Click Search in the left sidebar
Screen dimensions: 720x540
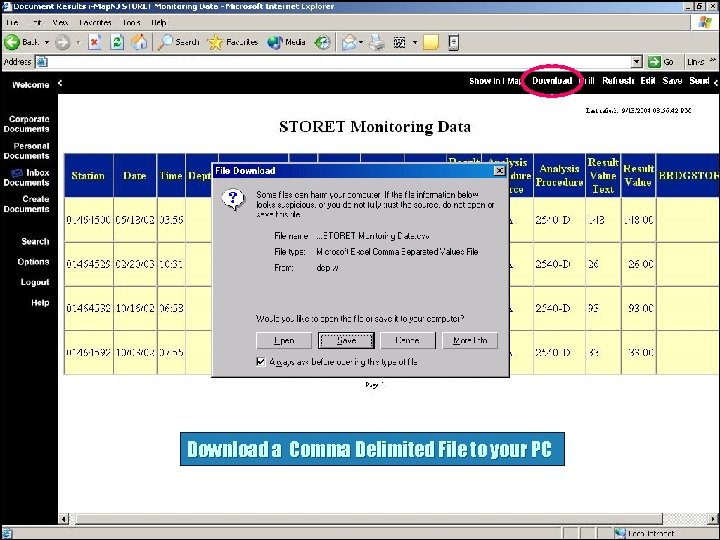pos(35,242)
